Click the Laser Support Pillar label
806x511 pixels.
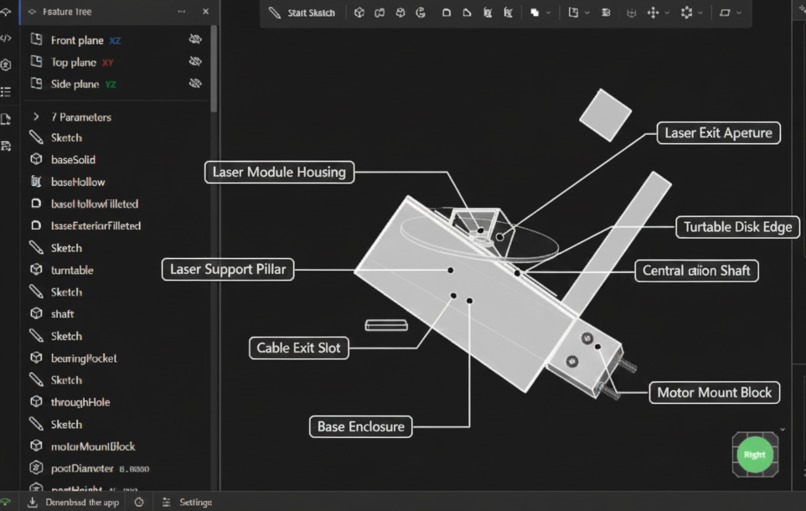[x=228, y=269]
